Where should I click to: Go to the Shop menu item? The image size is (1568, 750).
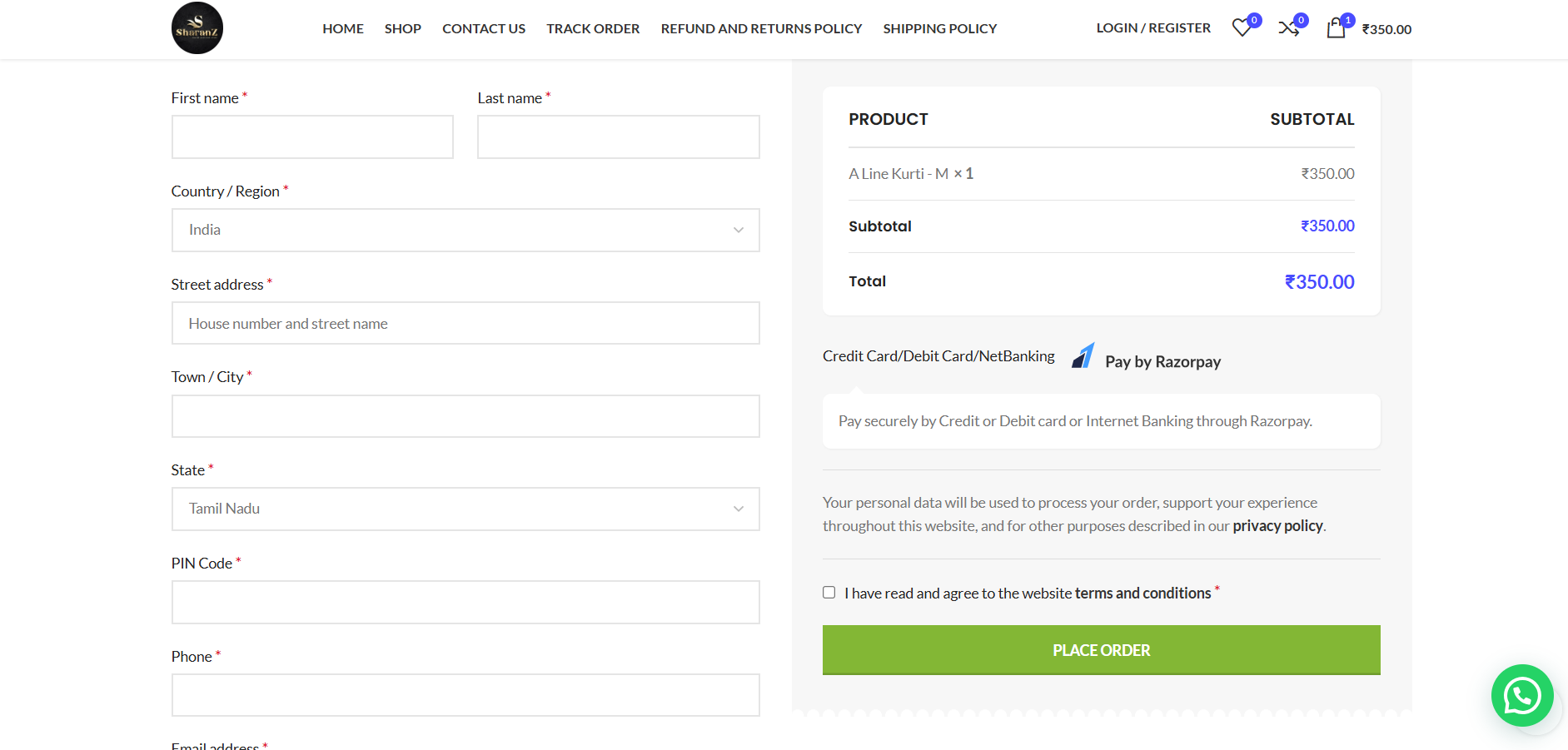403,28
